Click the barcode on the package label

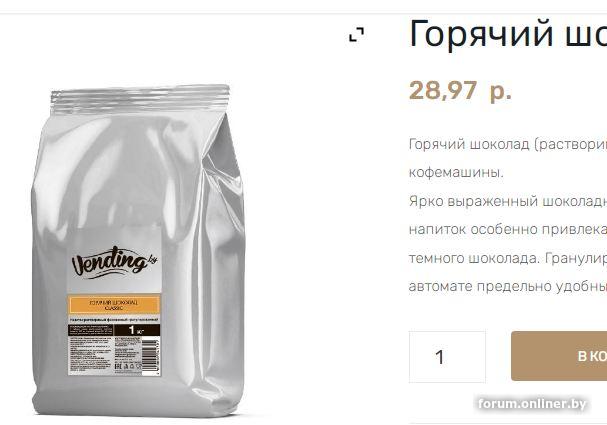pyautogui.click(x=154, y=356)
